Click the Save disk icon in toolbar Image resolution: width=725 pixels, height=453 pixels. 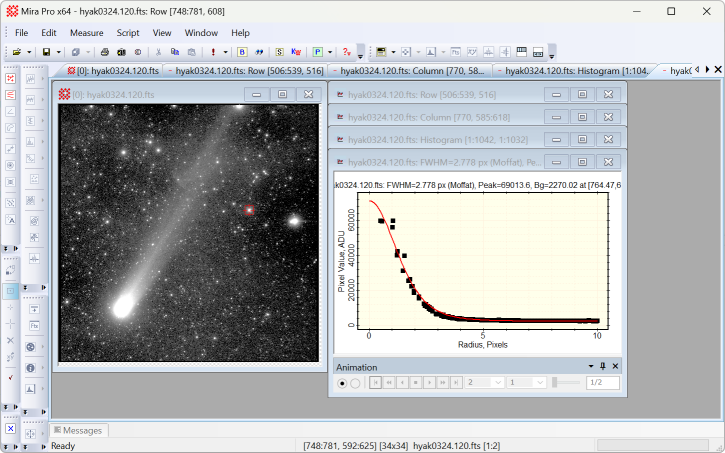46,51
